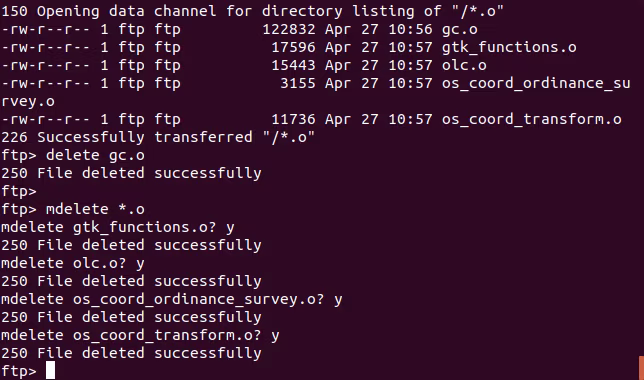Click the 'delete gc.o' command text
This screenshot has height=380, width=644.
tap(95, 156)
